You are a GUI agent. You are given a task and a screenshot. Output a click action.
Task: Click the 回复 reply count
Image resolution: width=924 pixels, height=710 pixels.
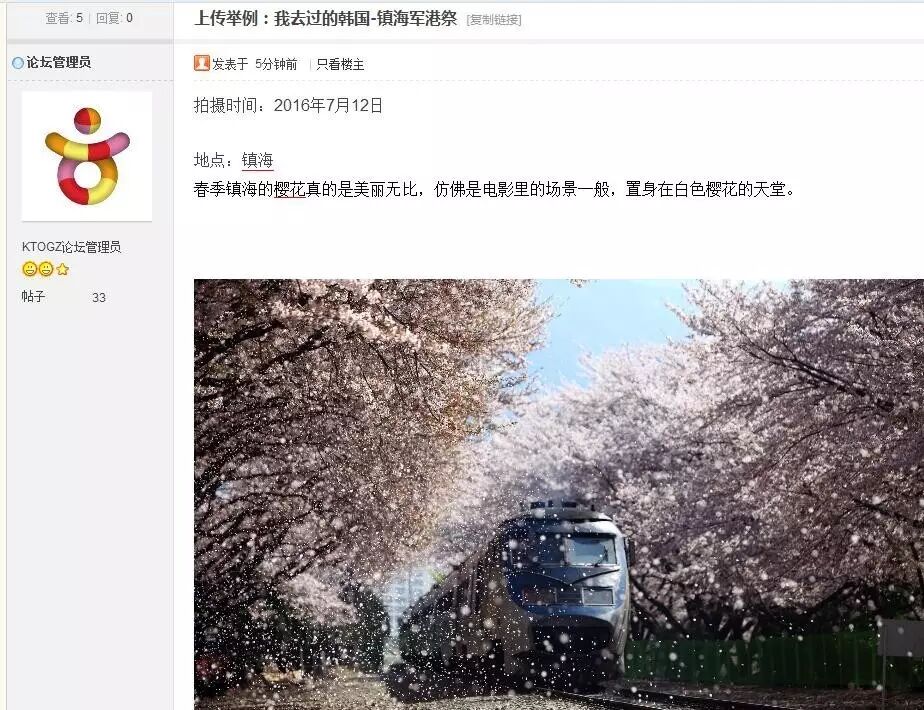114,18
